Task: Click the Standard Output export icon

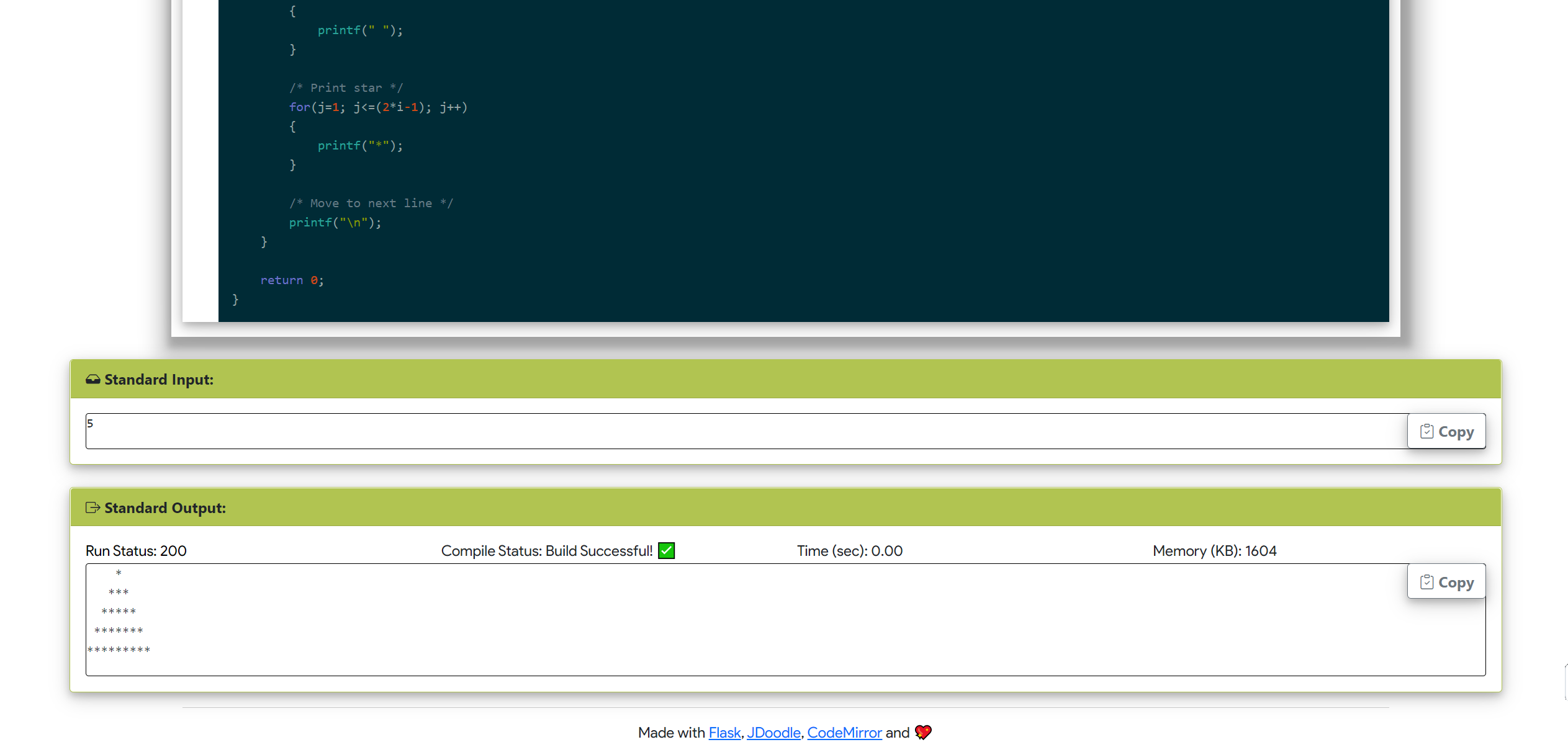Action: click(92, 507)
